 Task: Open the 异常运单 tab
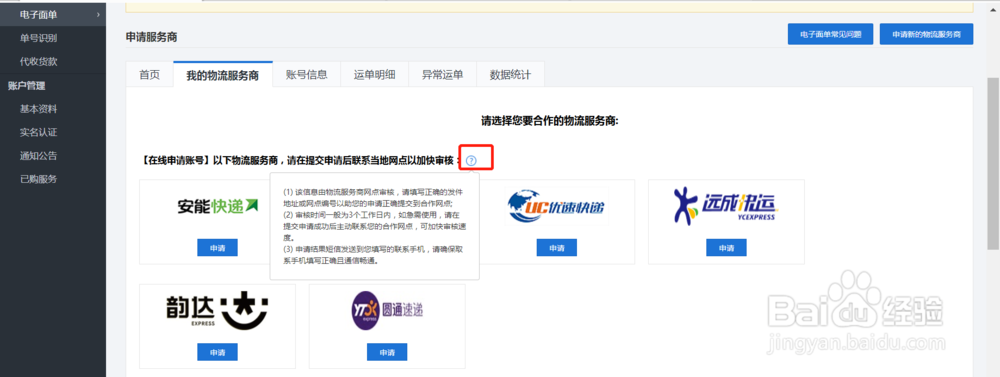point(442,75)
